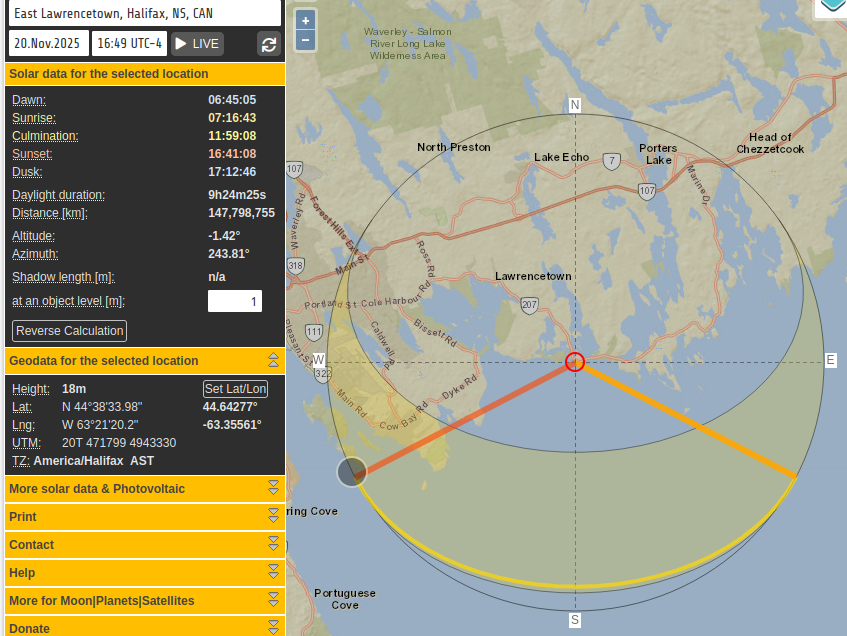The width and height of the screenshot is (847, 636).
Task: Zoom out on the map
Action: (306, 40)
